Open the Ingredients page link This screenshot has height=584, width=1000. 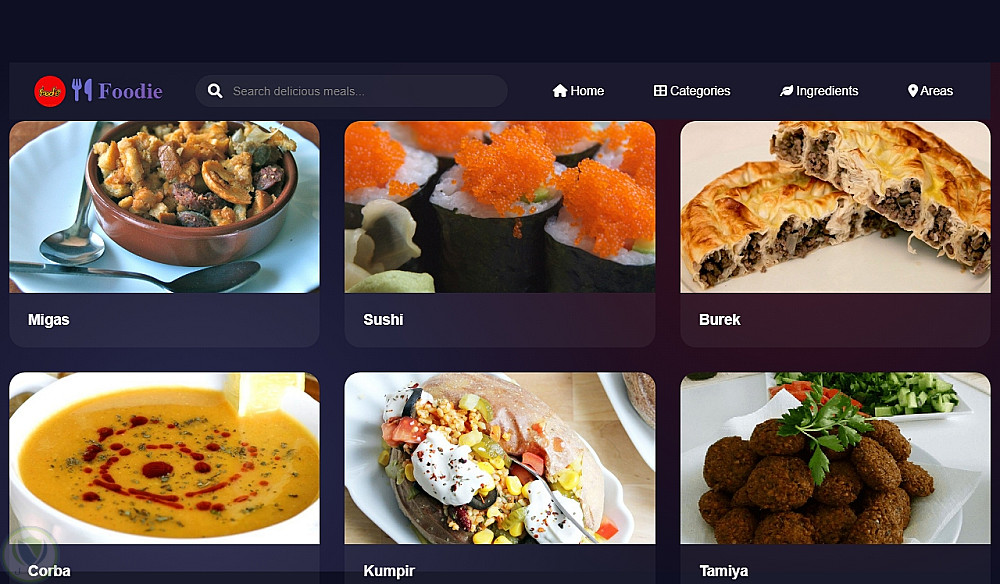(819, 91)
